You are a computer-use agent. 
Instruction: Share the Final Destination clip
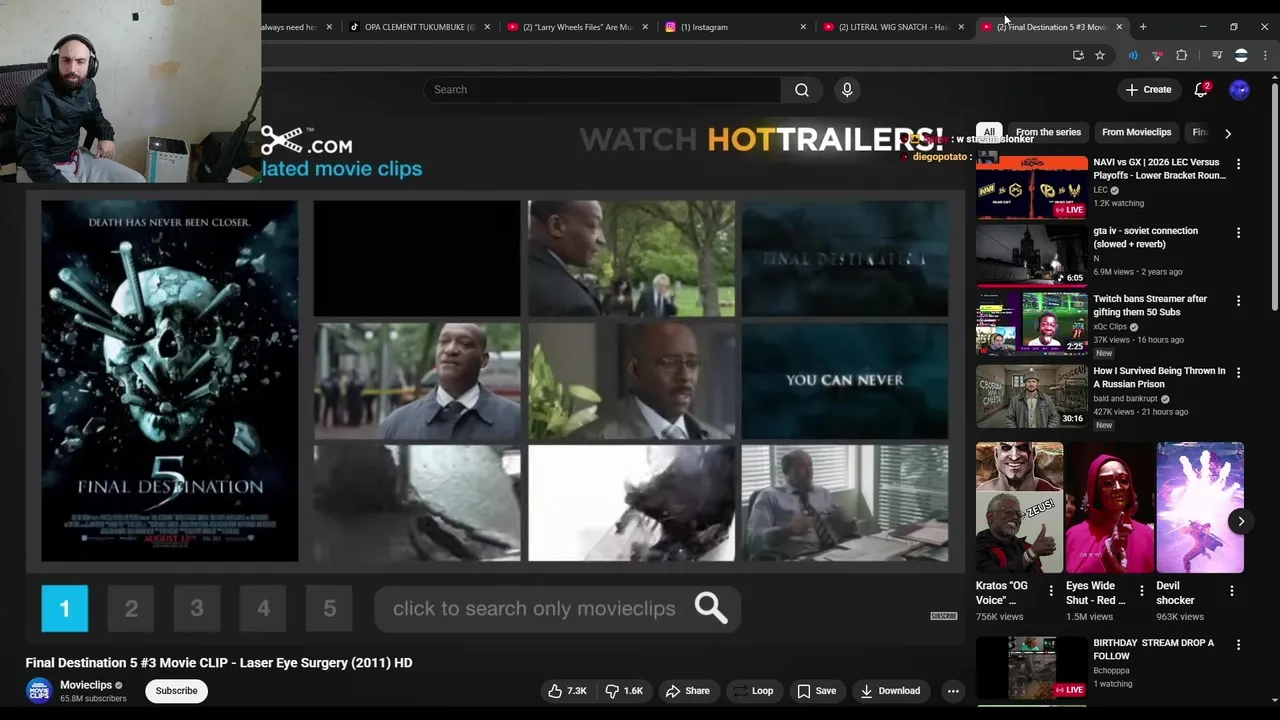click(688, 691)
